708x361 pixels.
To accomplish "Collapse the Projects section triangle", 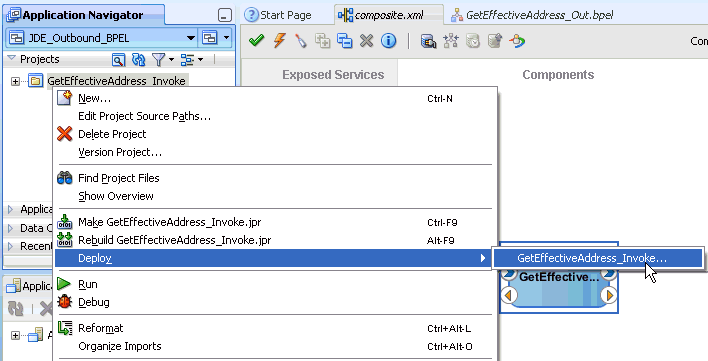I will (x=11, y=59).
